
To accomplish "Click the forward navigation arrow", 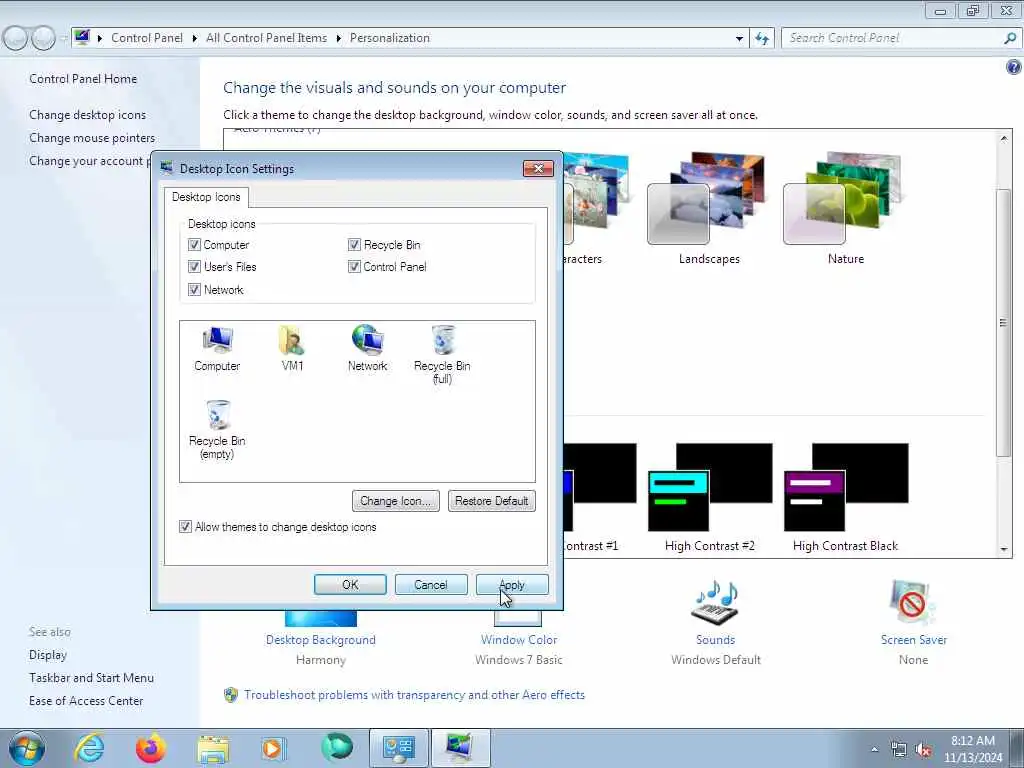I will pyautogui.click(x=43, y=39).
